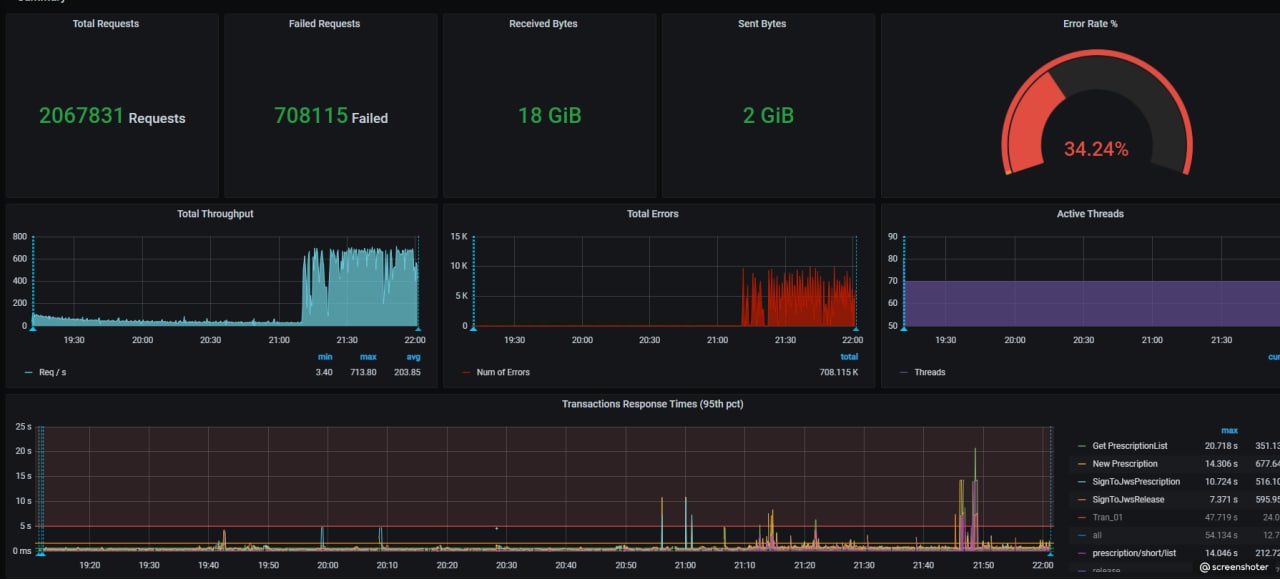Sort Total Throughput legend by max column
This screenshot has width=1280, height=579.
(368, 357)
